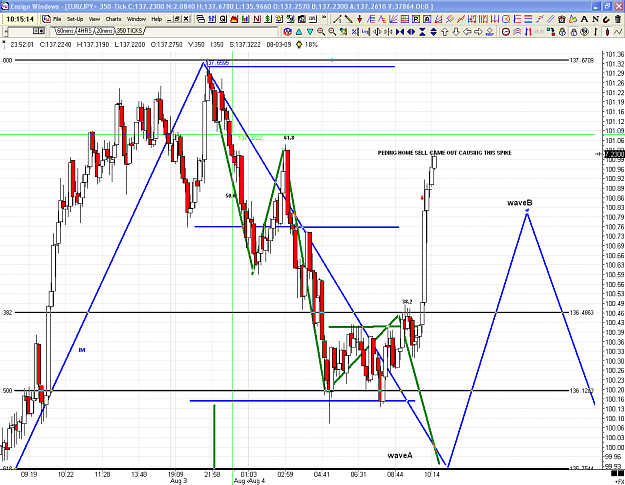Select the circle/arc drawing tool
This screenshot has height=485, width=625.
click(506, 19)
